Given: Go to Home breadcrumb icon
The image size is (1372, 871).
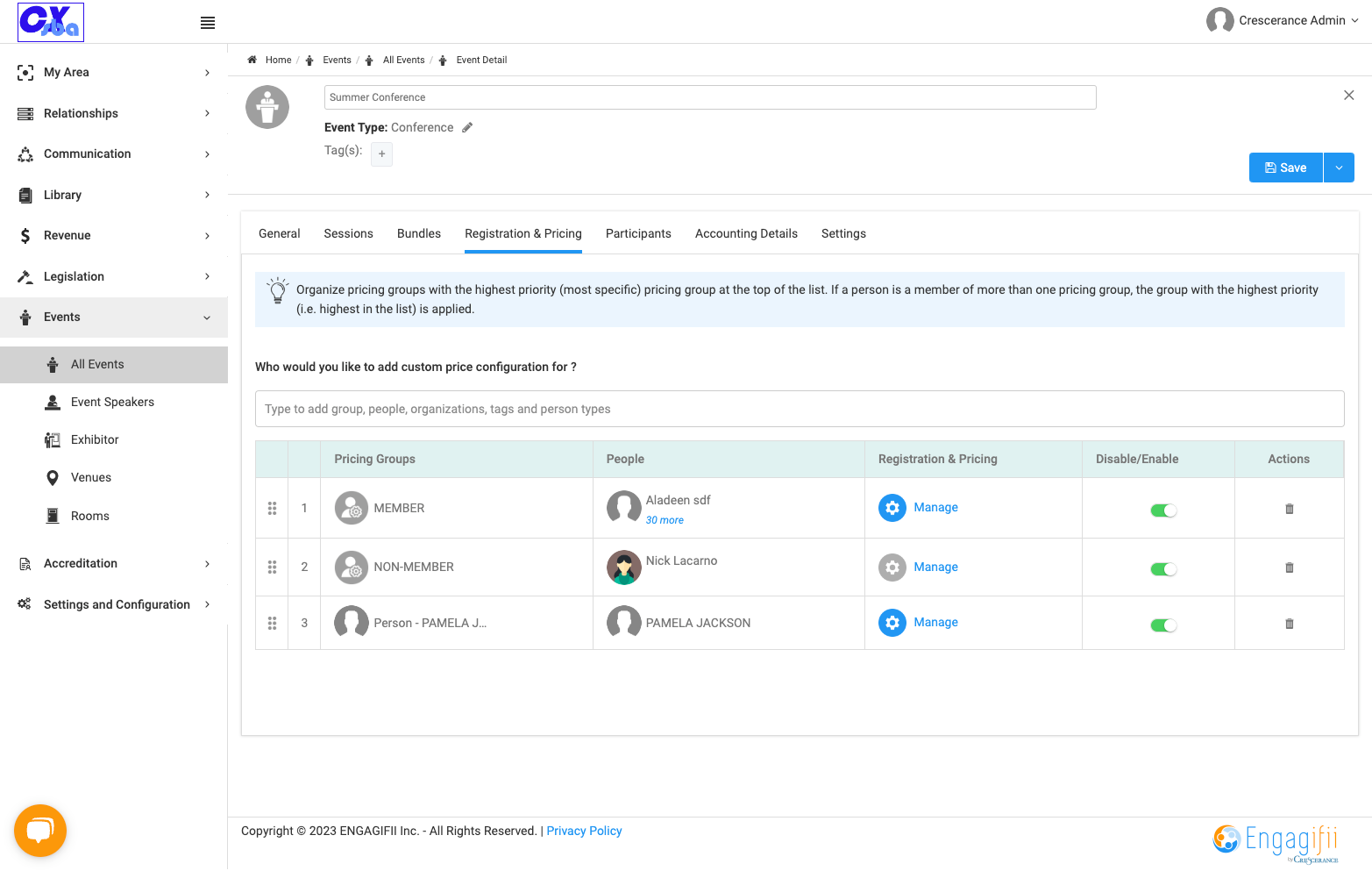Looking at the screenshot, I should point(252,60).
